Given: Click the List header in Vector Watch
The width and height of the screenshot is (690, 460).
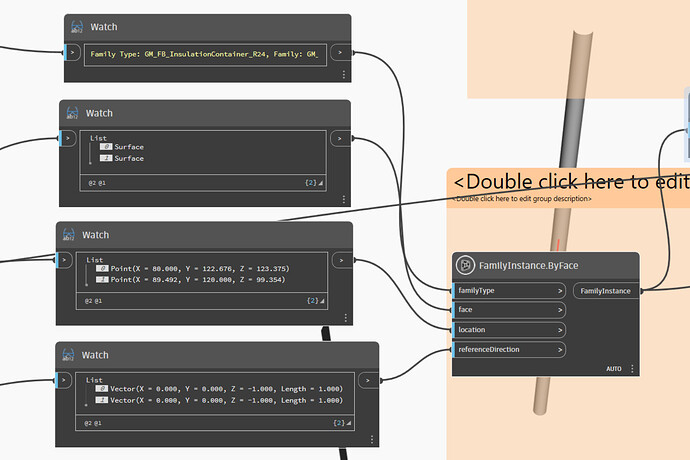Looking at the screenshot, I should tap(94, 380).
